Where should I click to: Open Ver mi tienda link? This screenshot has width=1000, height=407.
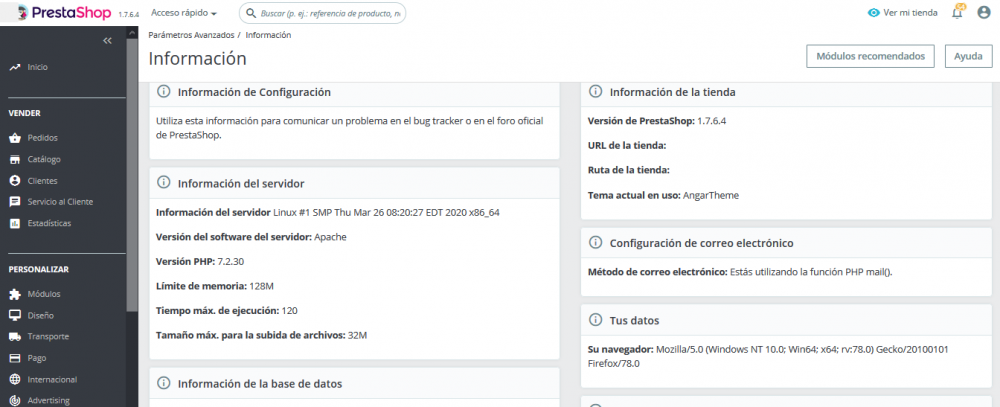pyautogui.click(x=903, y=13)
